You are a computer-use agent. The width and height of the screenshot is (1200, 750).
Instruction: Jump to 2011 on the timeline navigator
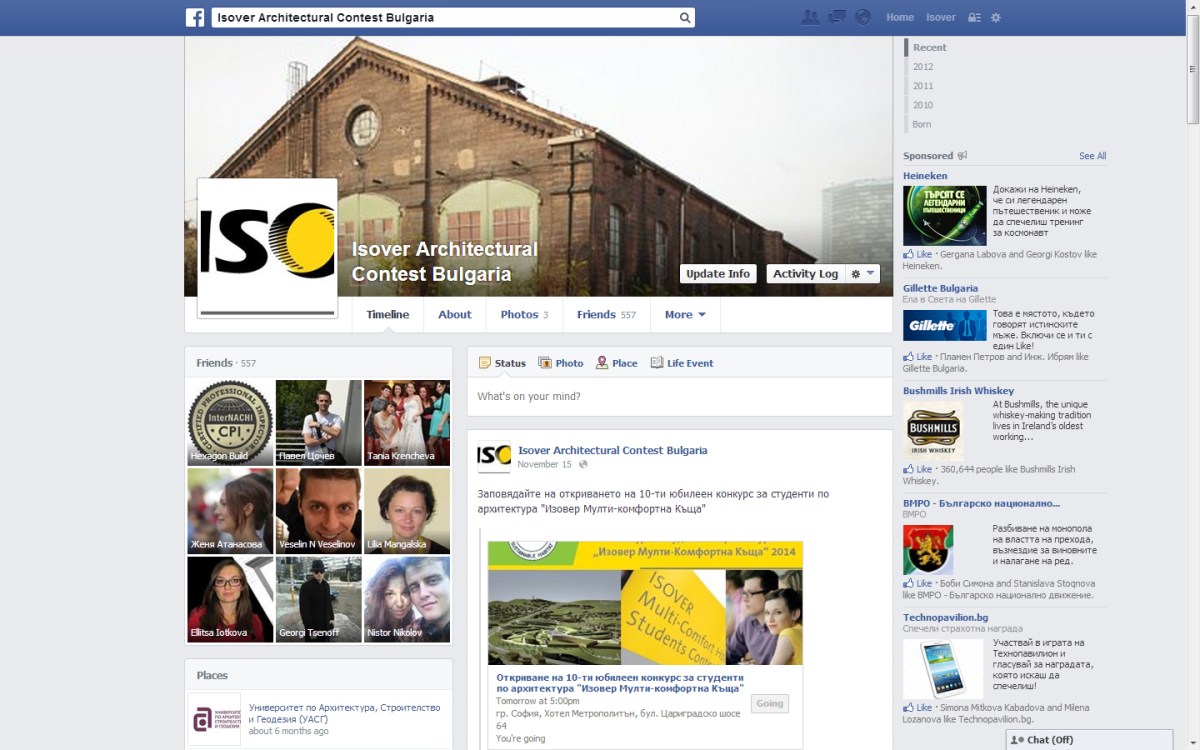coord(922,86)
